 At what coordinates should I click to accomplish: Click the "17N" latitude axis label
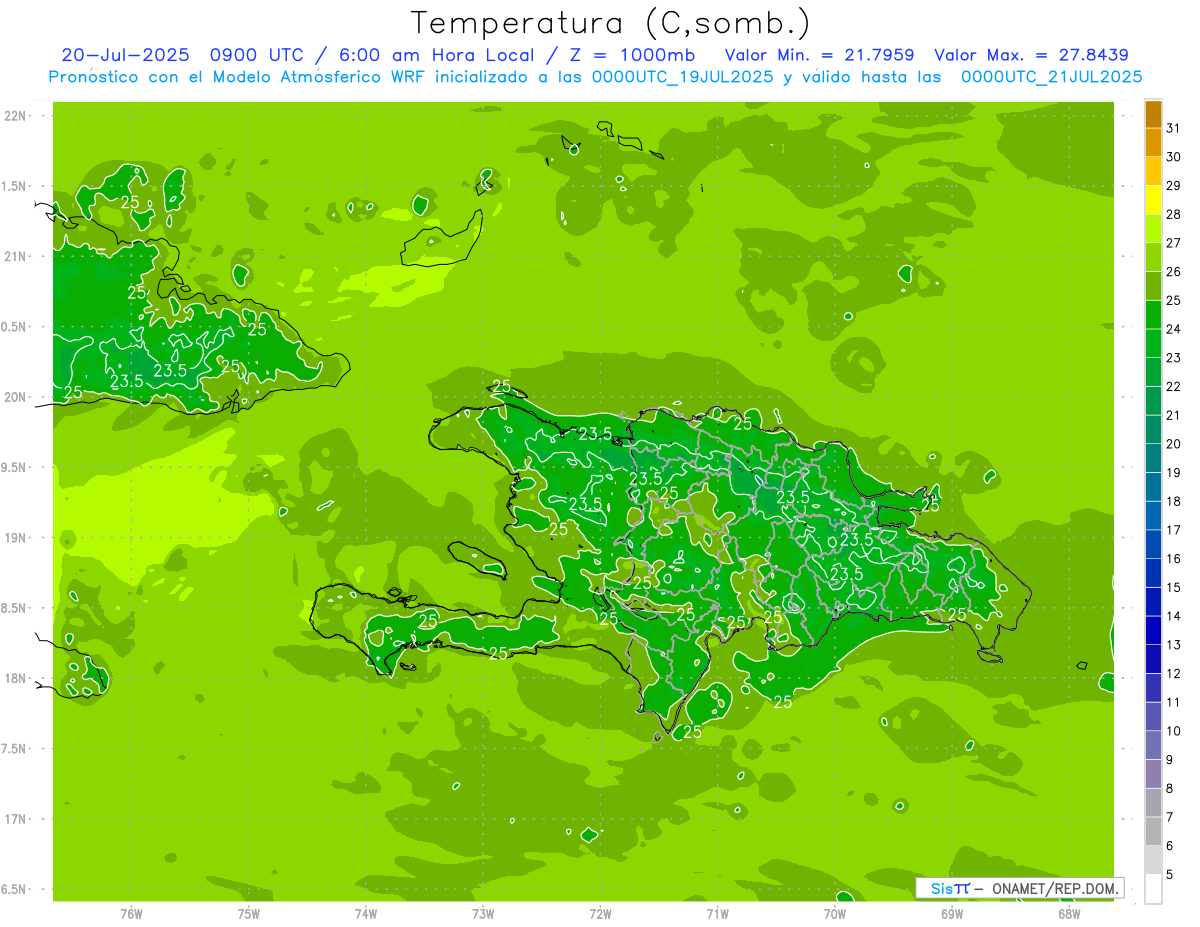(16, 819)
